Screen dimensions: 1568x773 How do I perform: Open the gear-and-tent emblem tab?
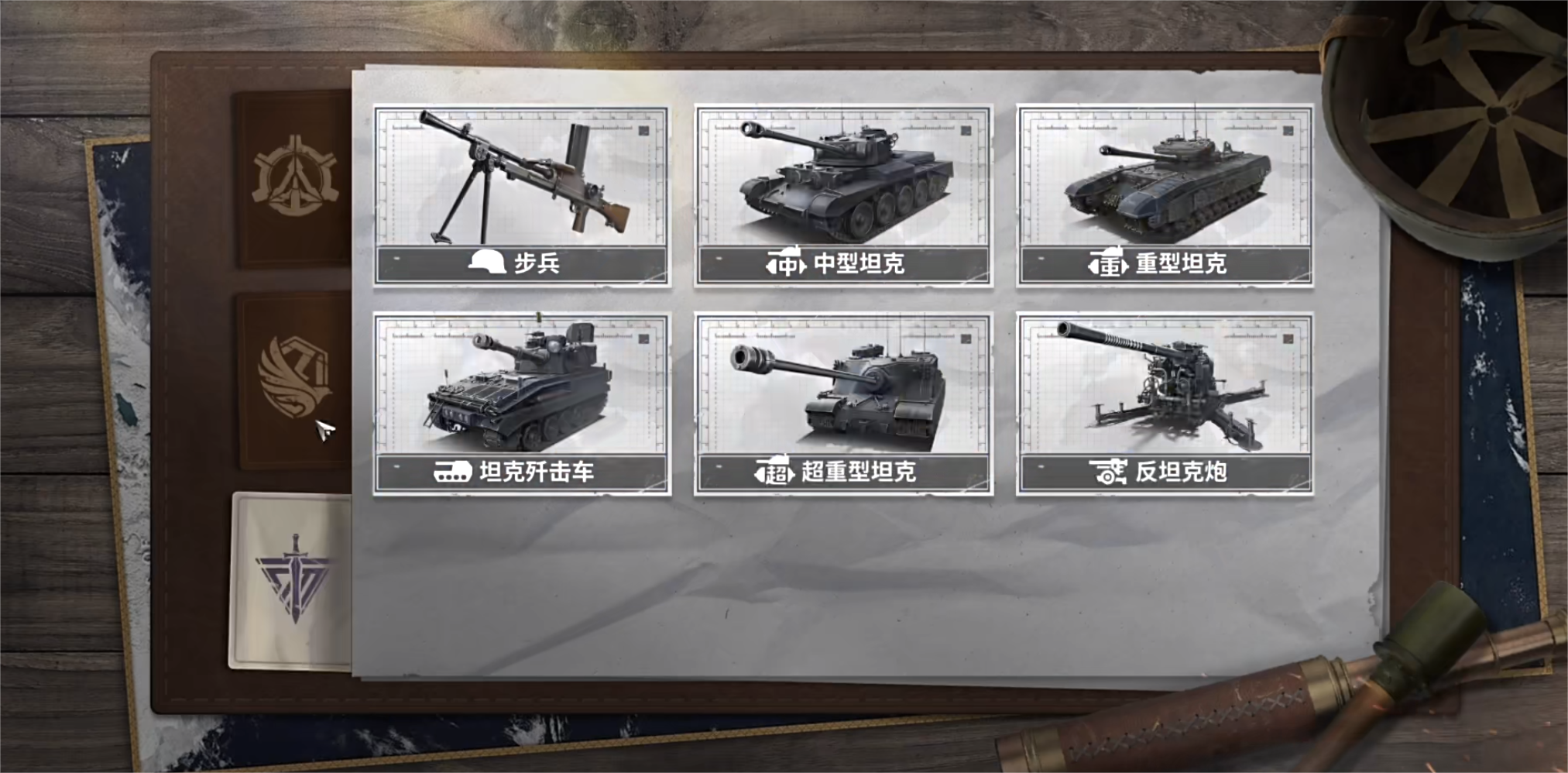pyautogui.click(x=293, y=180)
